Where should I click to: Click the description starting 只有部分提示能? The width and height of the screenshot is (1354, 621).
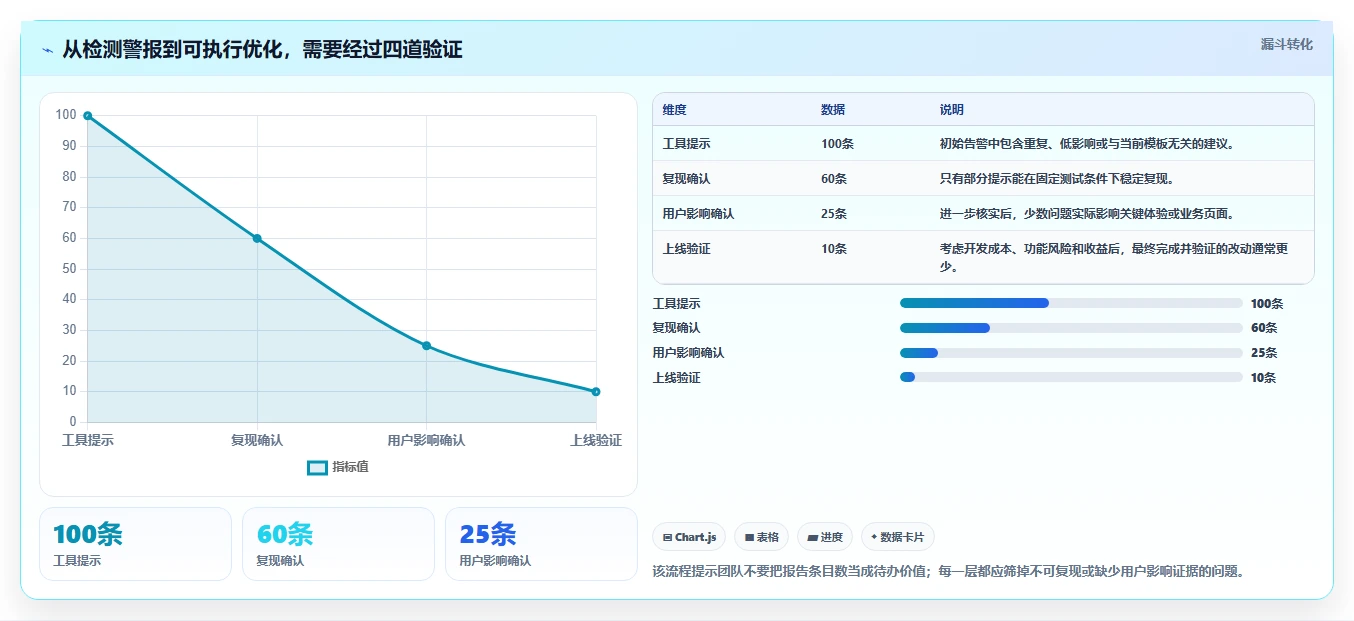point(1056,179)
